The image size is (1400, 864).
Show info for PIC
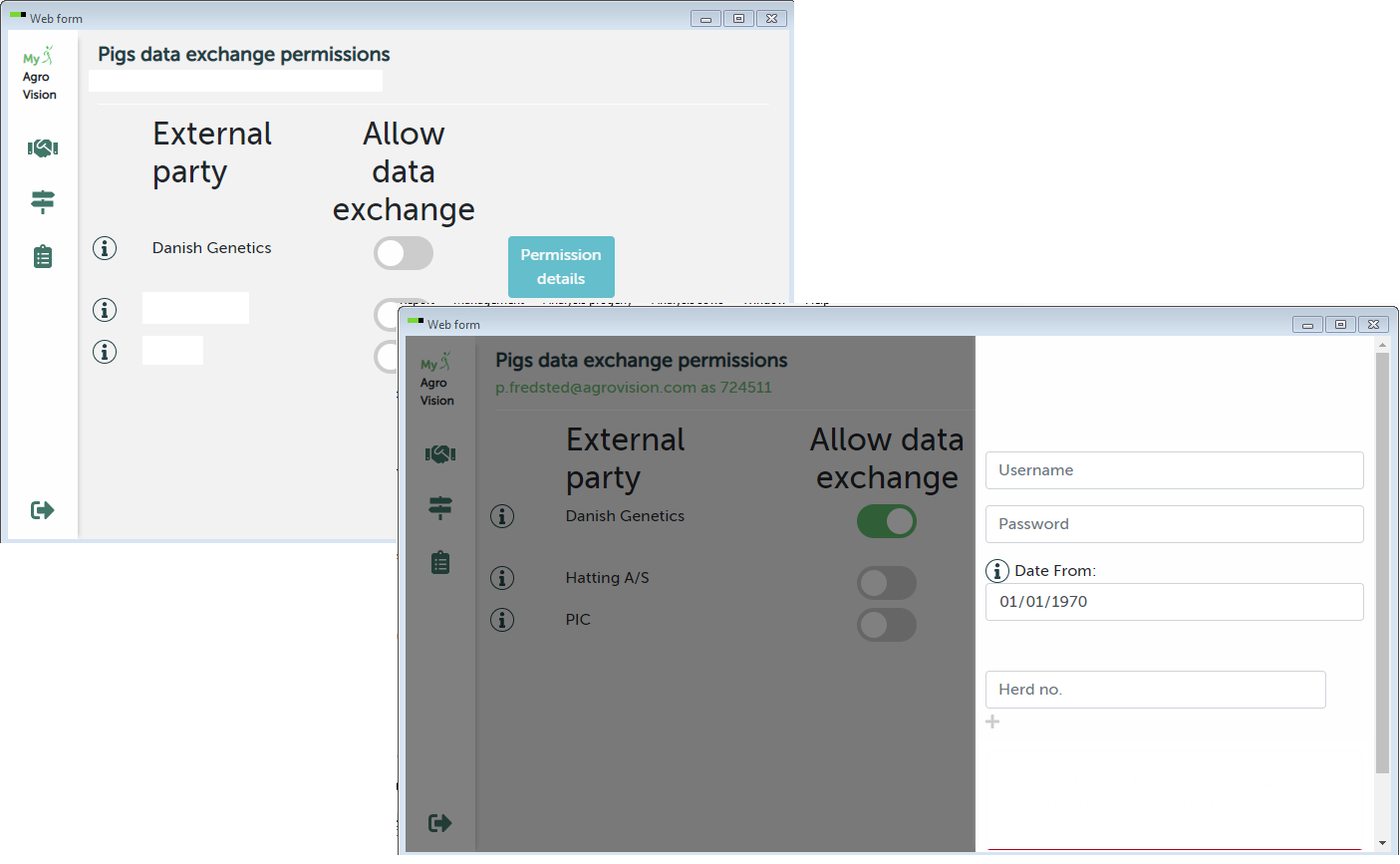click(502, 620)
